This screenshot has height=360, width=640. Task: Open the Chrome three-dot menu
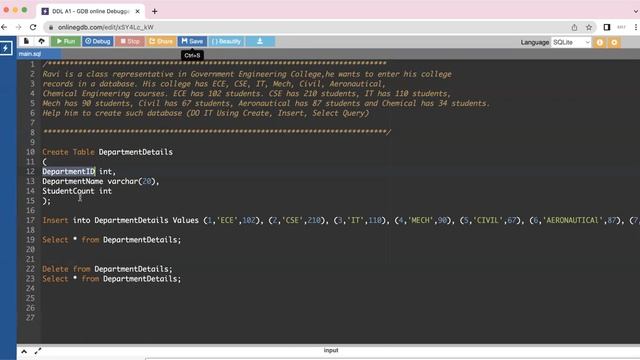[636, 27]
